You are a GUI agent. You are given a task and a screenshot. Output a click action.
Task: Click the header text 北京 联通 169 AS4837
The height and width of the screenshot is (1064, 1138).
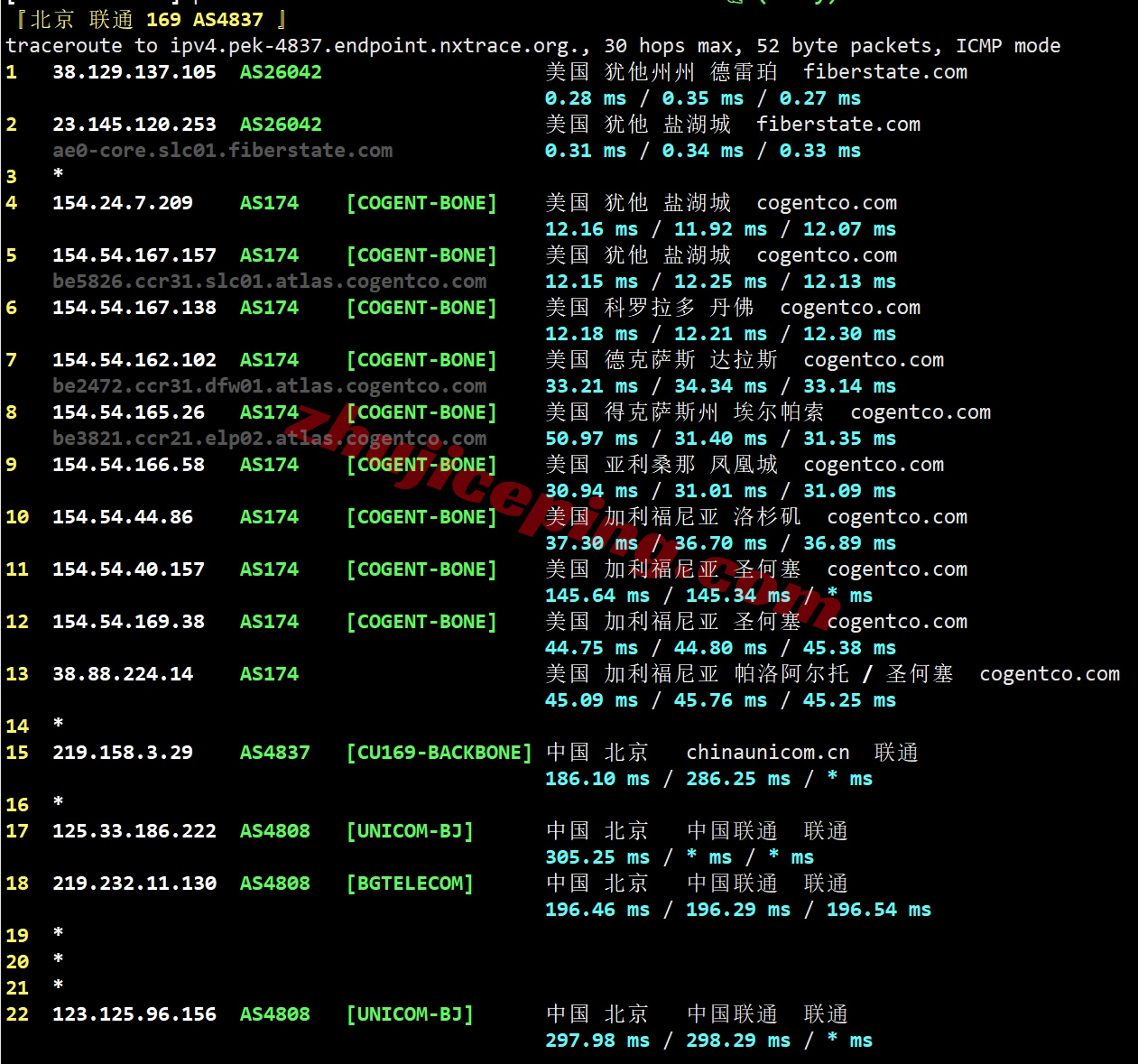click(147, 20)
